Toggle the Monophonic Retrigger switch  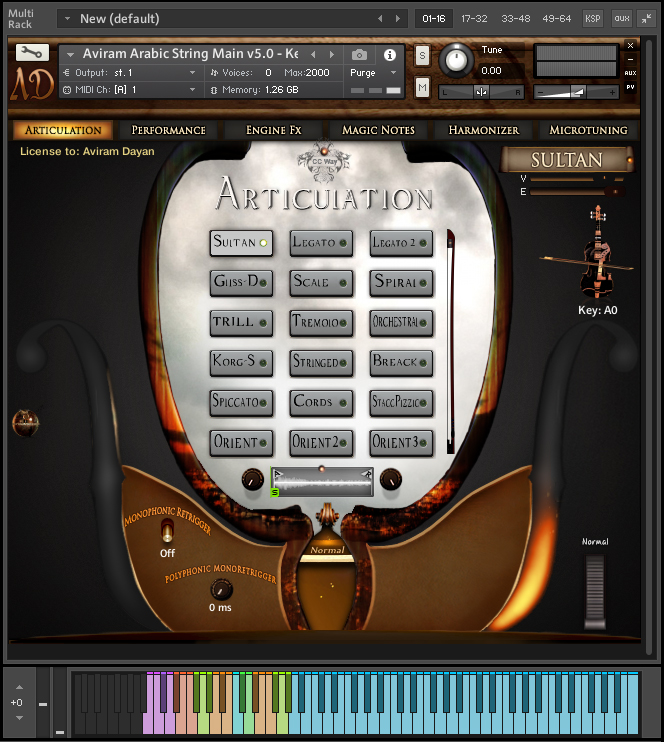tap(167, 530)
